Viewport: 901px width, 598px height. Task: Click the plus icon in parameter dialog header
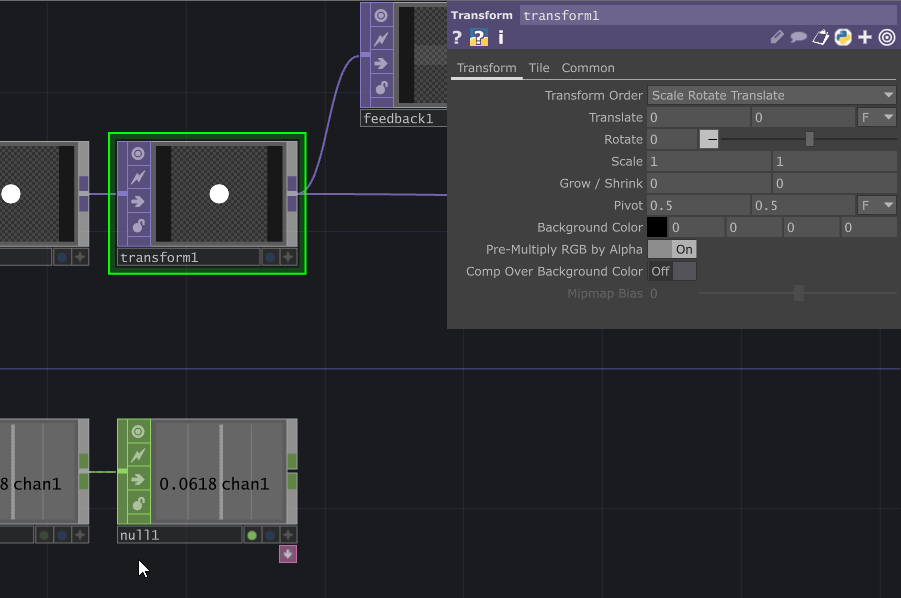pos(864,37)
